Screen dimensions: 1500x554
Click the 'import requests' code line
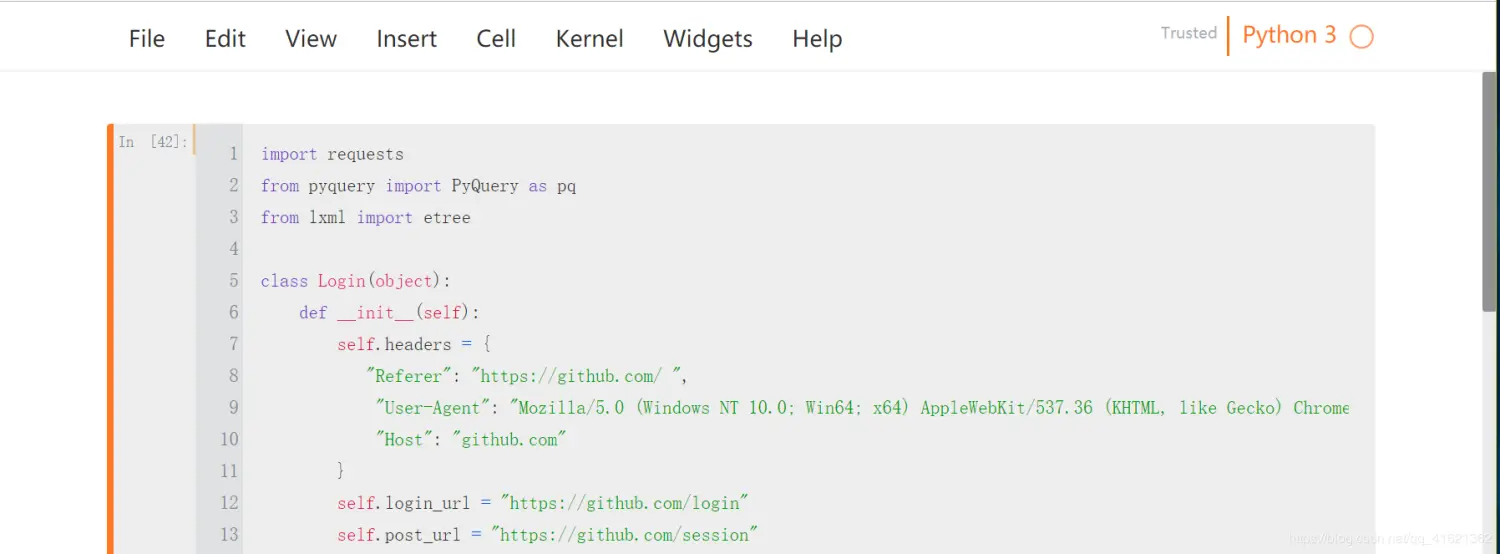(x=332, y=154)
